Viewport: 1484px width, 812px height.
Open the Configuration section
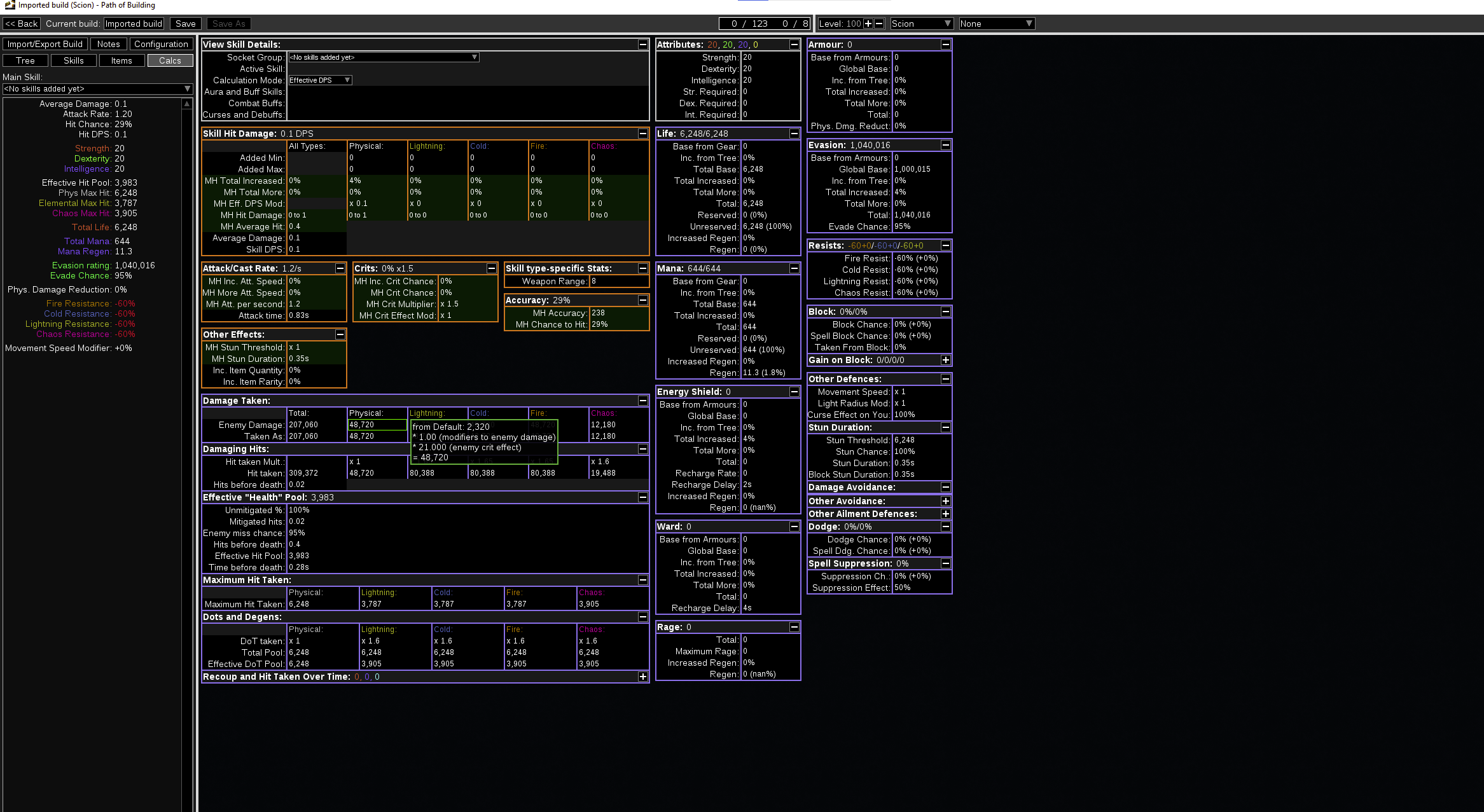[x=161, y=44]
